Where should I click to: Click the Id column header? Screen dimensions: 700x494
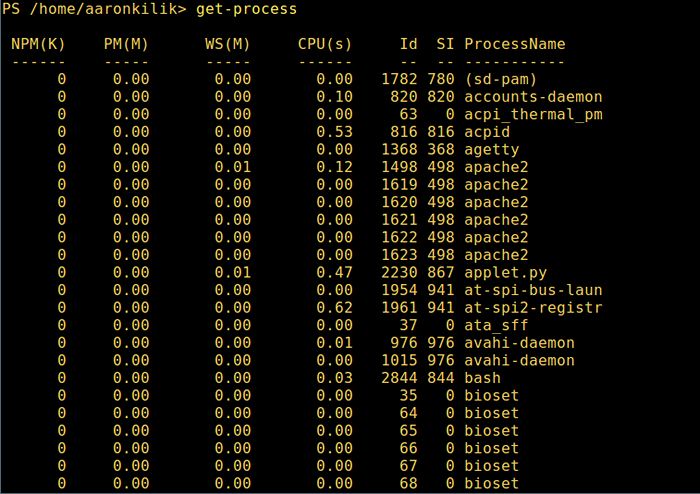[x=408, y=44]
